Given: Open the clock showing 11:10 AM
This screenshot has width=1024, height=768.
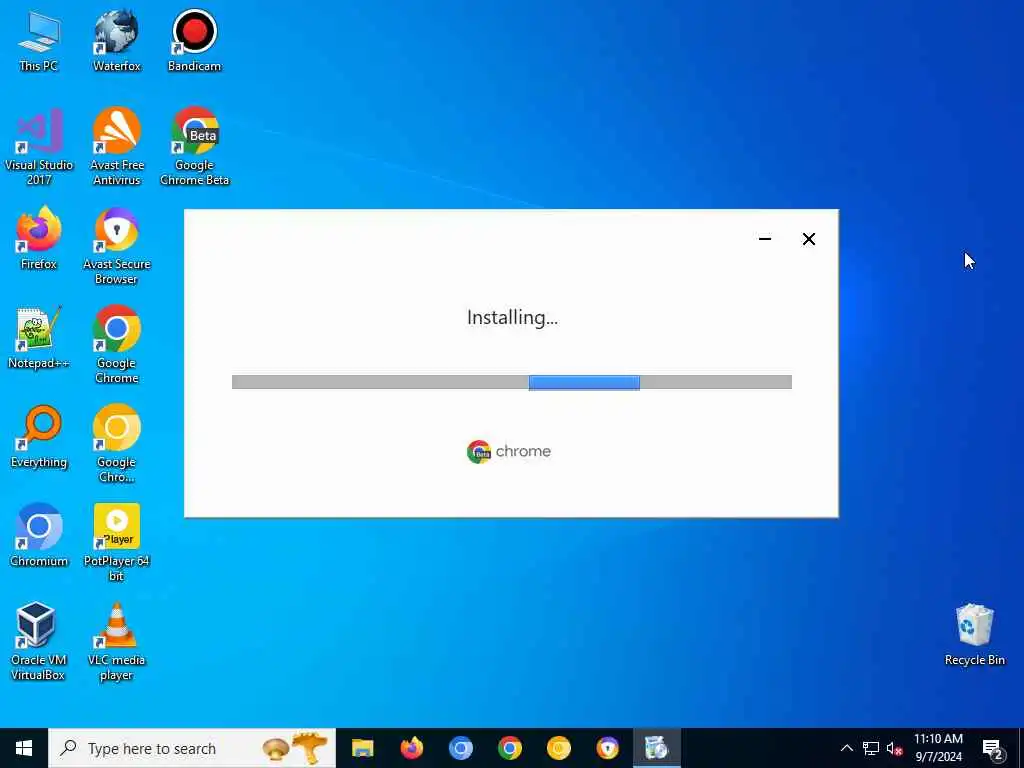Looking at the screenshot, I should [x=938, y=748].
